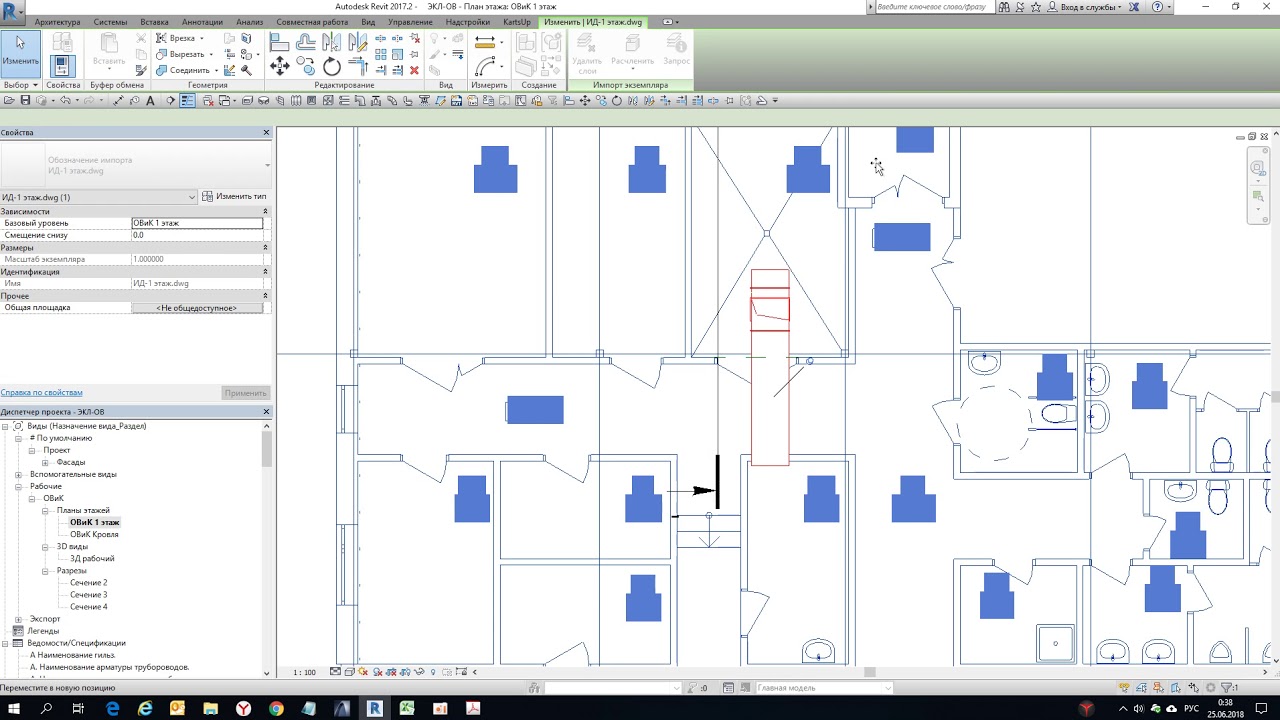The height and width of the screenshot is (720, 1280).
Task: Open the Системы ribbon tab
Action: (x=110, y=22)
